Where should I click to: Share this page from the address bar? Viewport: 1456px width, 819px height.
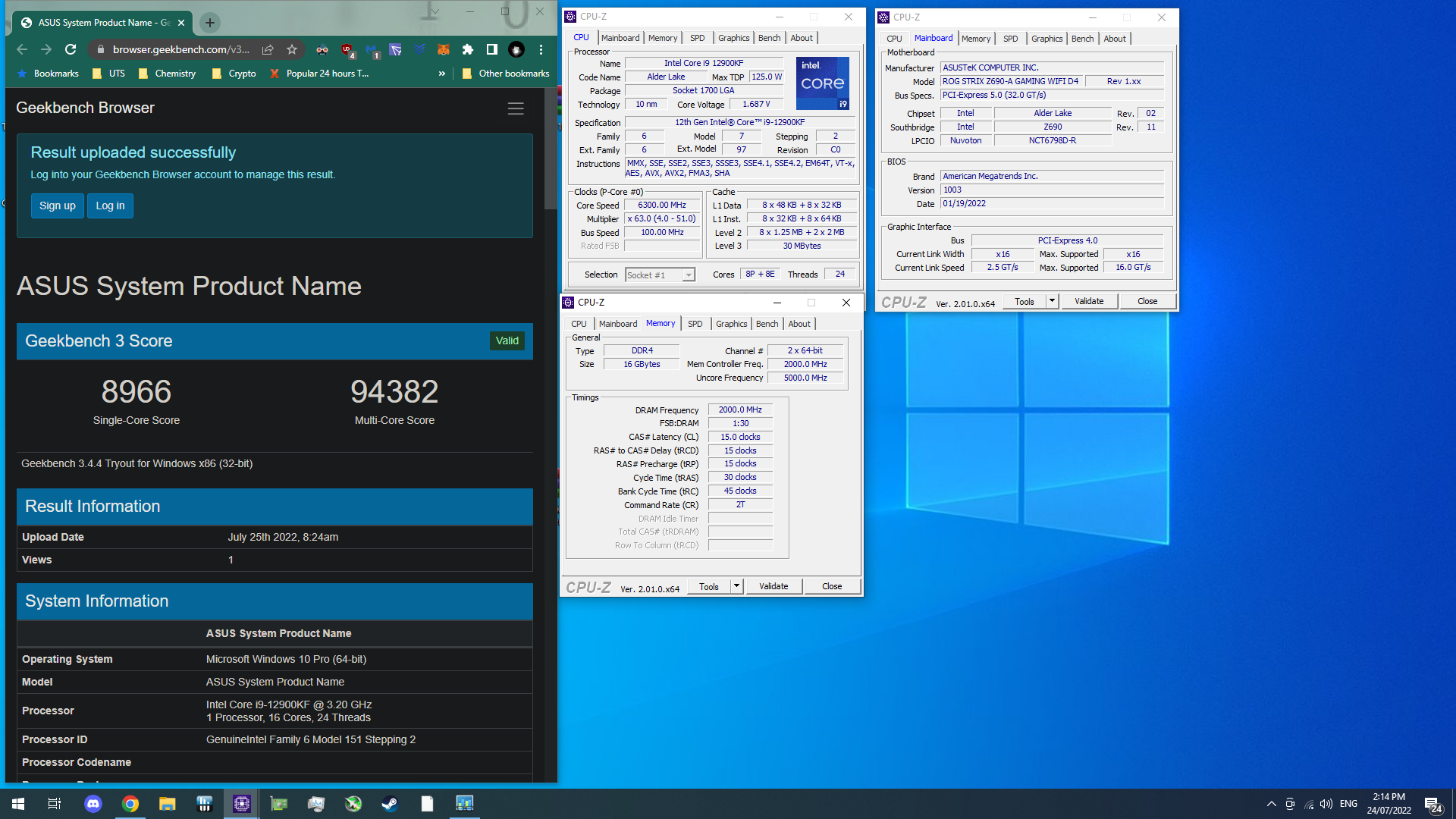click(268, 49)
